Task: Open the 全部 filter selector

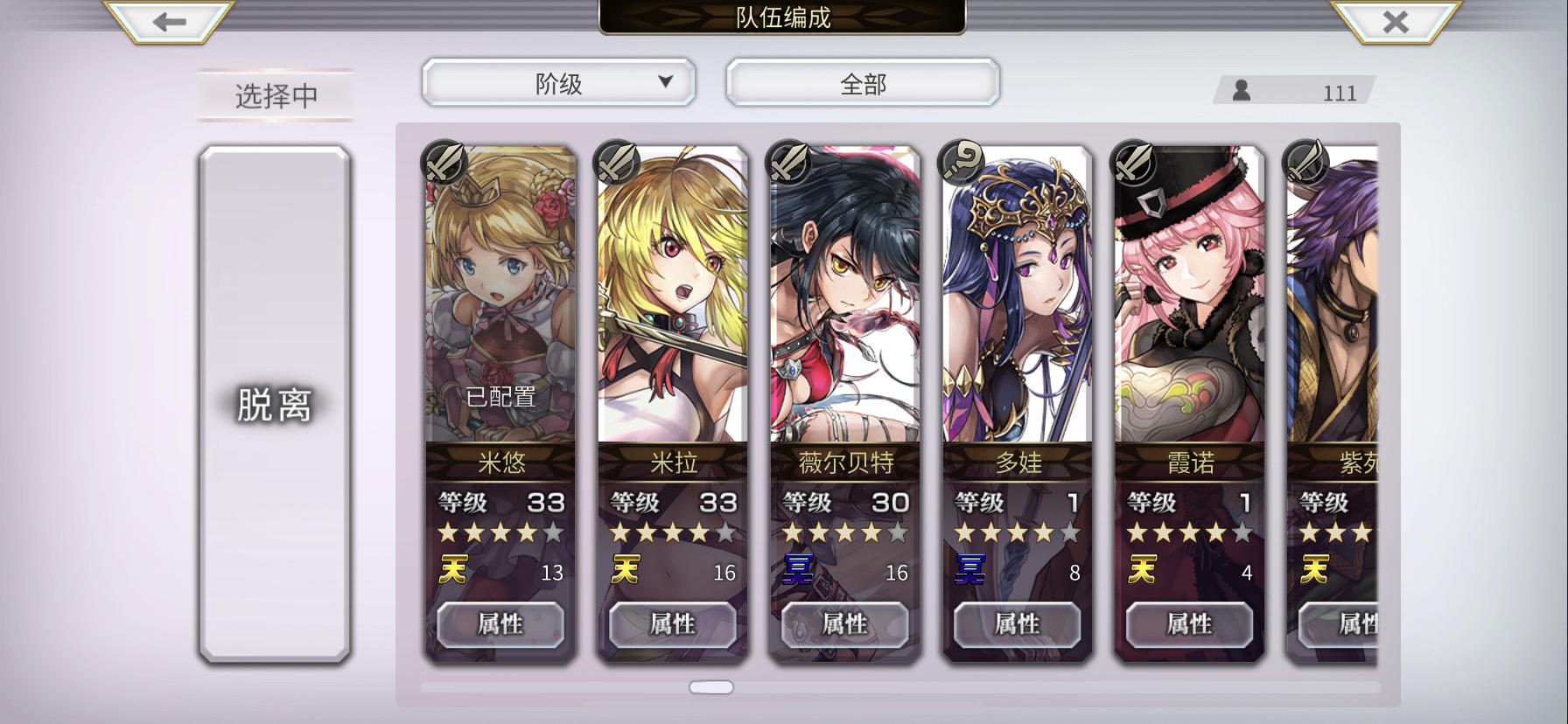Action: [863, 83]
